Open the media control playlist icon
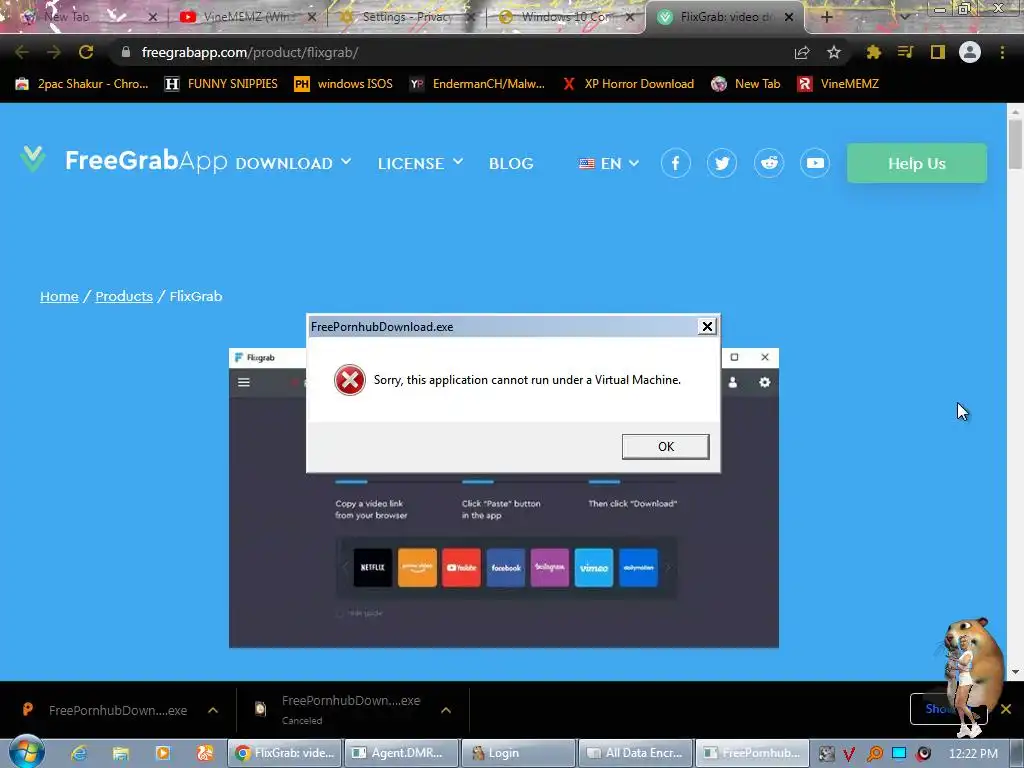 pyautogui.click(x=905, y=52)
